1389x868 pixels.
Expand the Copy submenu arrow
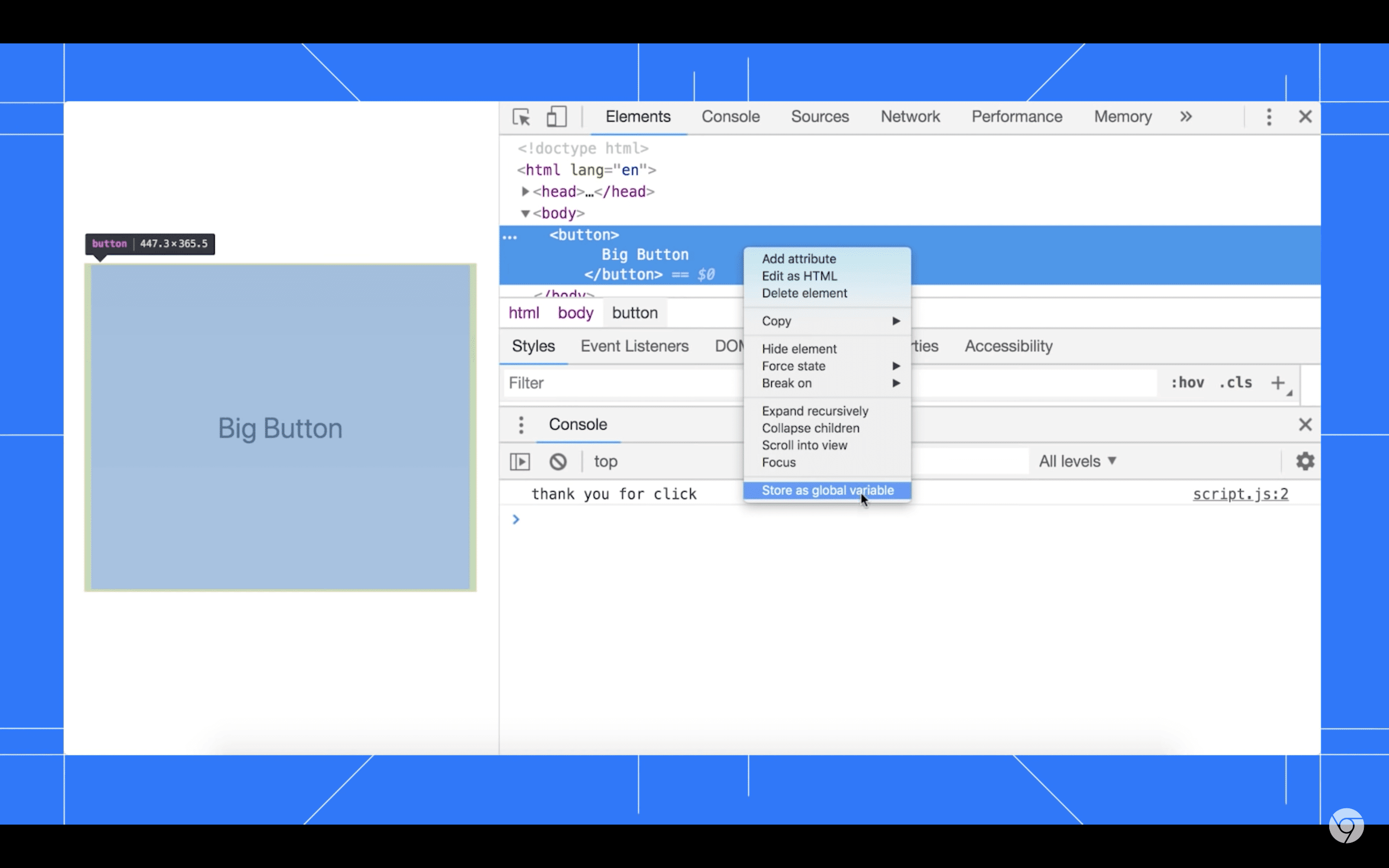895,321
